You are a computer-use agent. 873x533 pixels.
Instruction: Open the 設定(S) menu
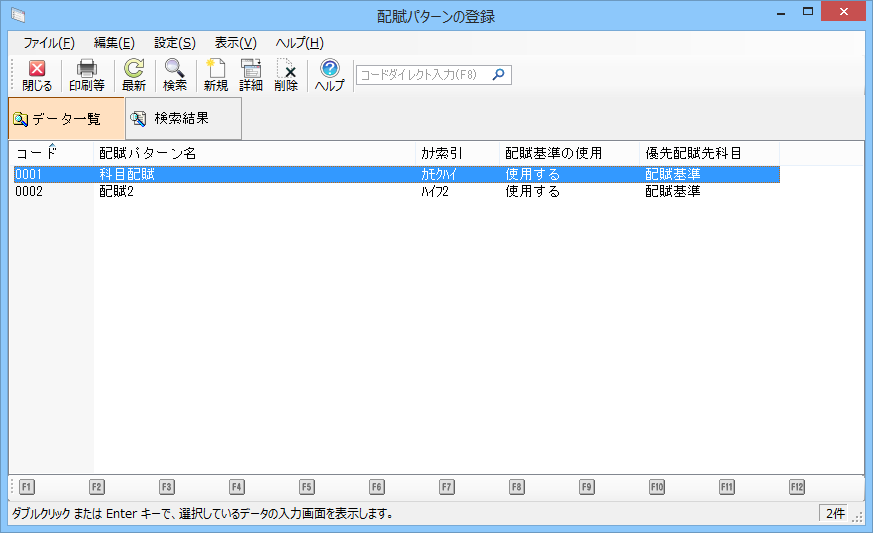click(x=175, y=43)
